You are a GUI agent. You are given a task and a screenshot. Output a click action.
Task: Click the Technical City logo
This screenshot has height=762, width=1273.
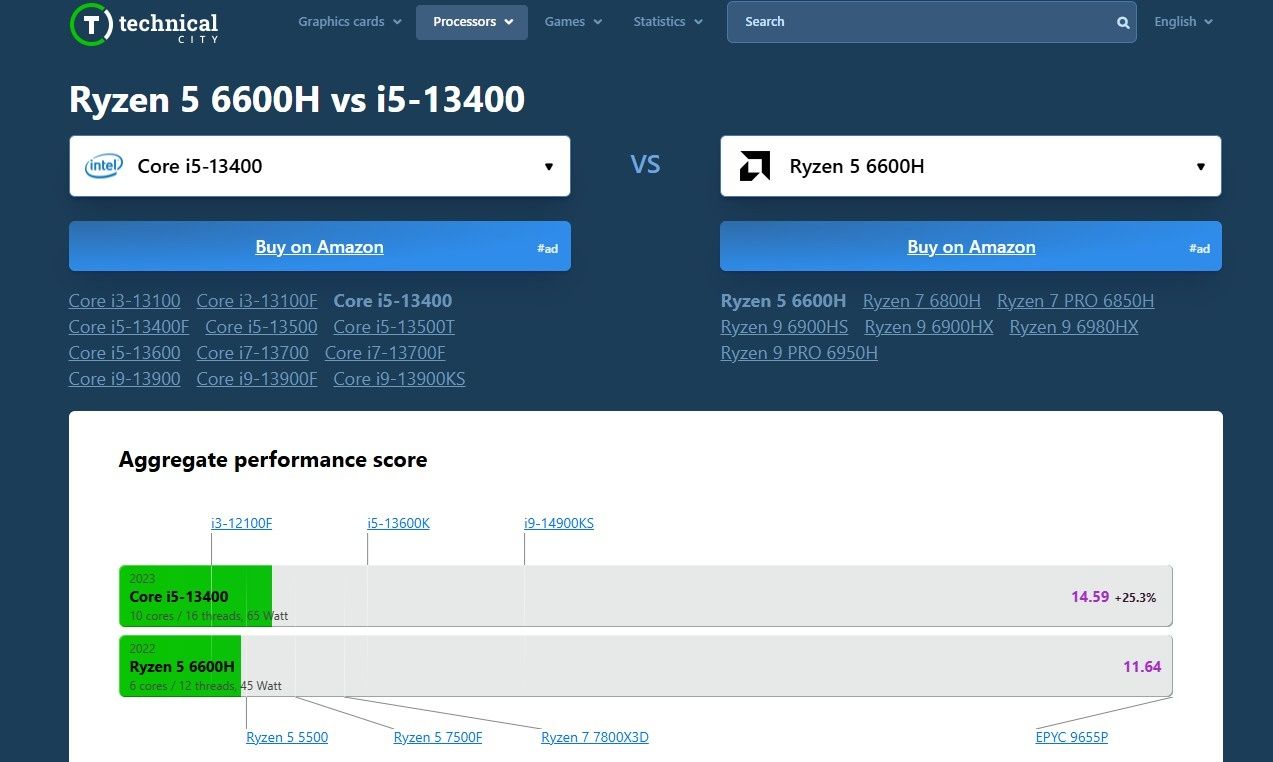pyautogui.click(x=144, y=23)
